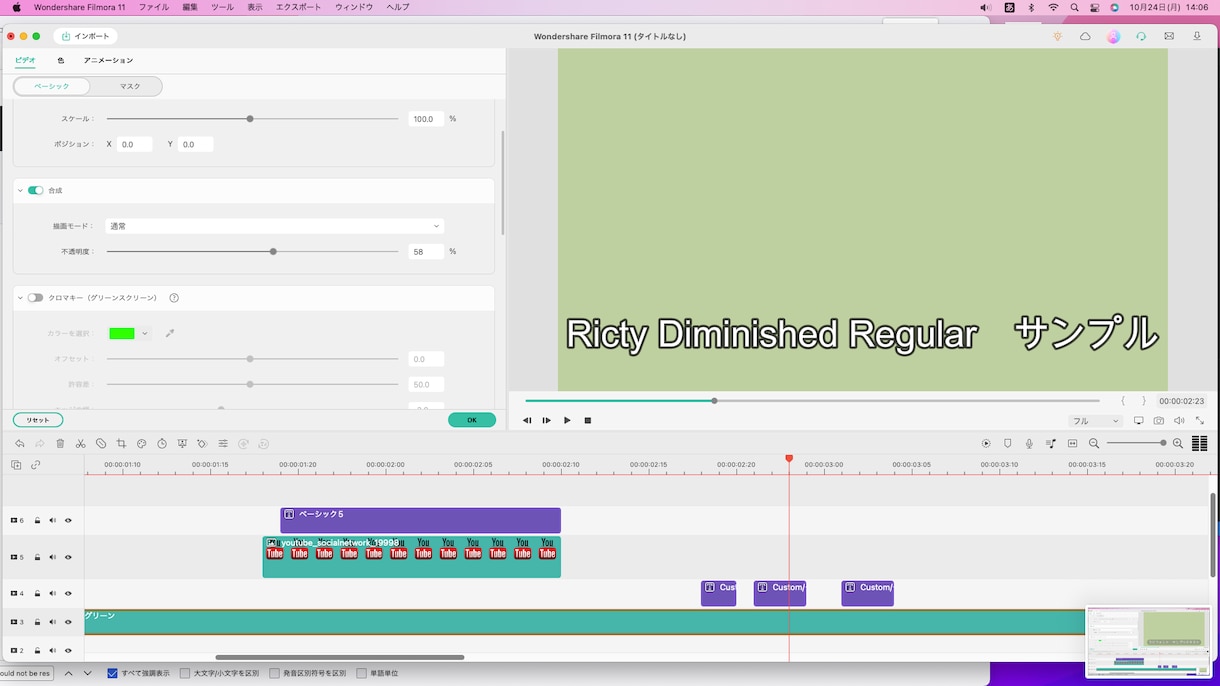Collapse the 合成 section chevron
The width and height of the screenshot is (1220, 686).
[x=20, y=190]
